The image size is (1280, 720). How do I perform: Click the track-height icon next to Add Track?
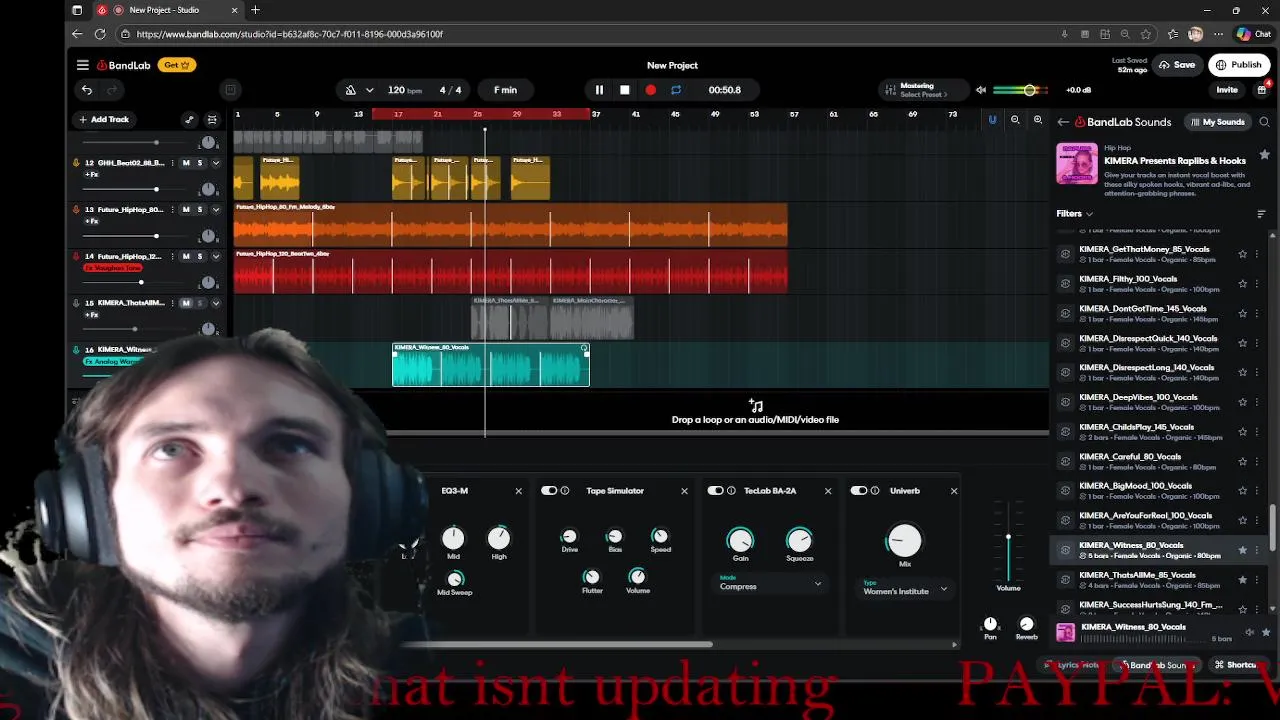[x=211, y=120]
